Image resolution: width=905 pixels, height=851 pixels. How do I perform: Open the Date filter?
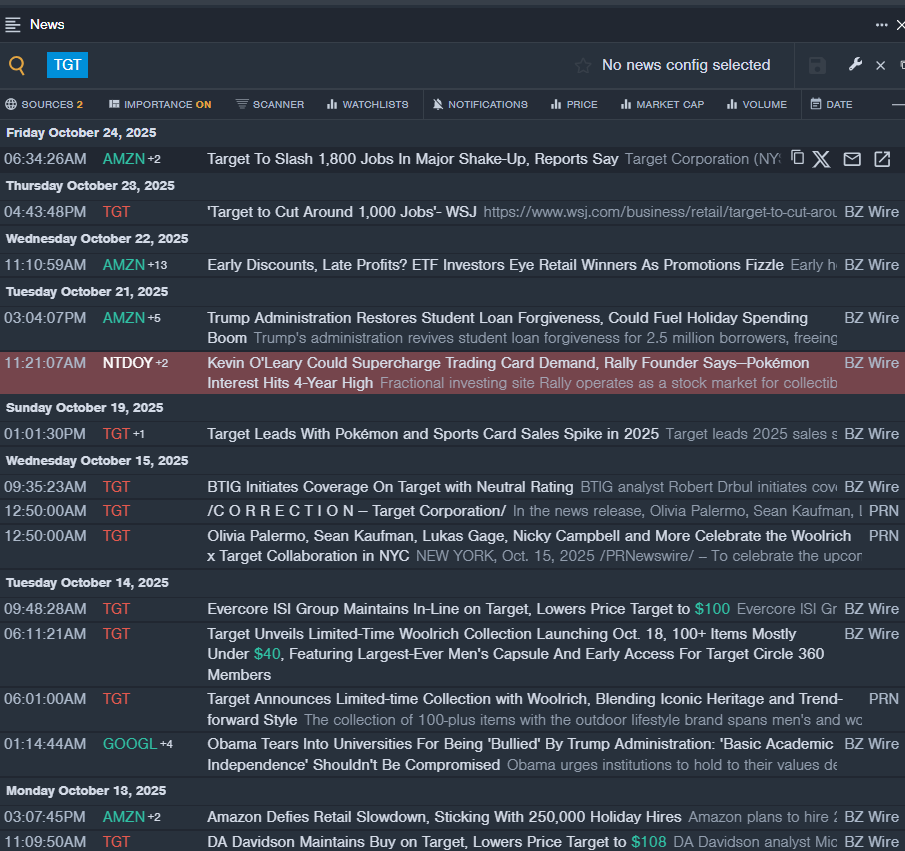(x=831, y=104)
